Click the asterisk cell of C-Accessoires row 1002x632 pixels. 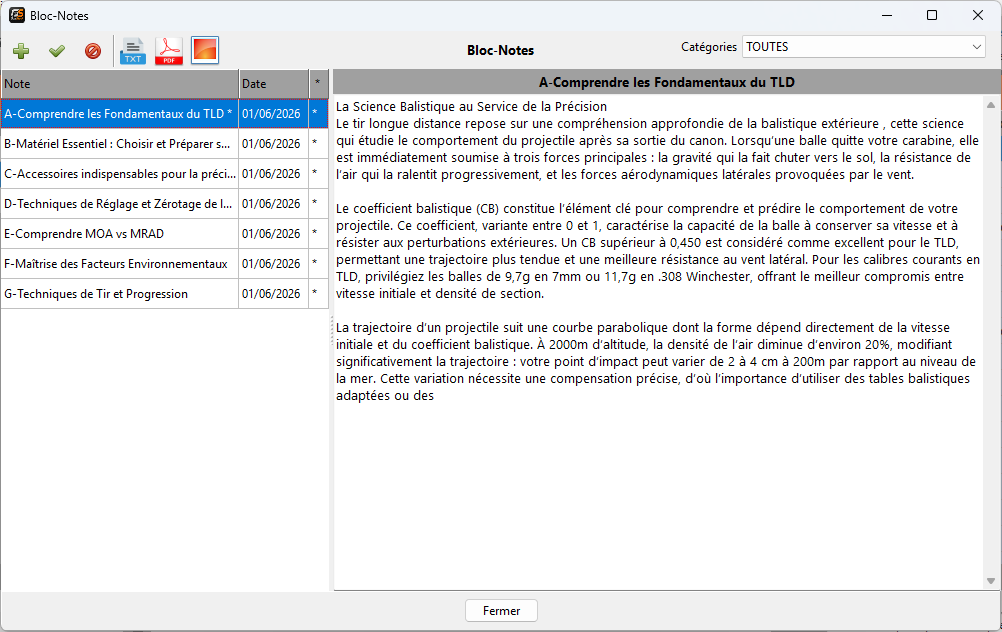point(318,174)
